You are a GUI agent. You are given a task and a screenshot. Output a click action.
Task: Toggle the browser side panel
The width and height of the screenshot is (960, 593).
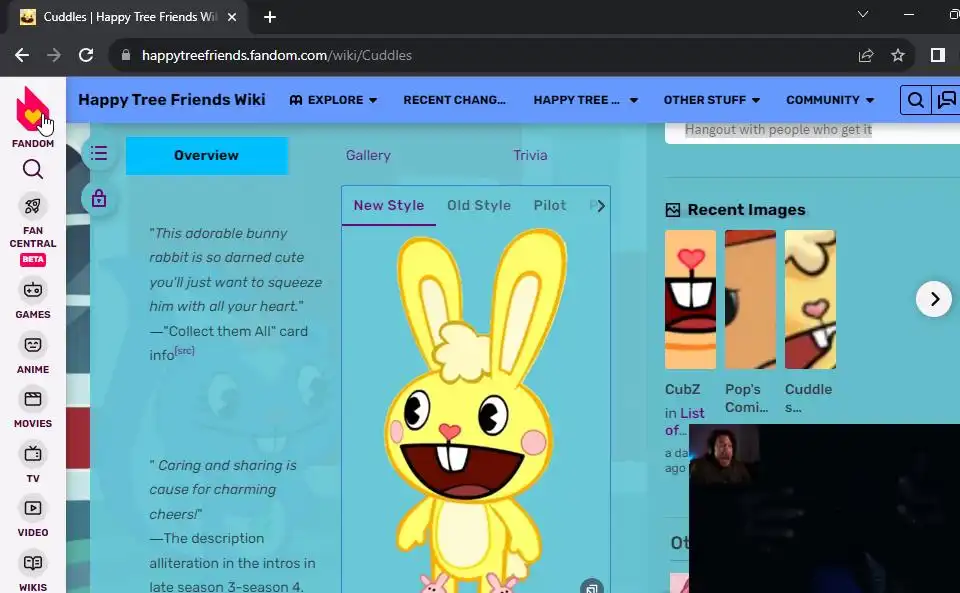pyautogui.click(x=937, y=55)
